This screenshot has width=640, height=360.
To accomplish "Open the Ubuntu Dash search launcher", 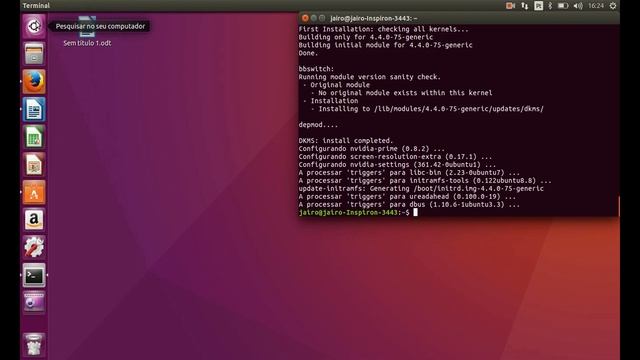I will (x=34, y=26).
